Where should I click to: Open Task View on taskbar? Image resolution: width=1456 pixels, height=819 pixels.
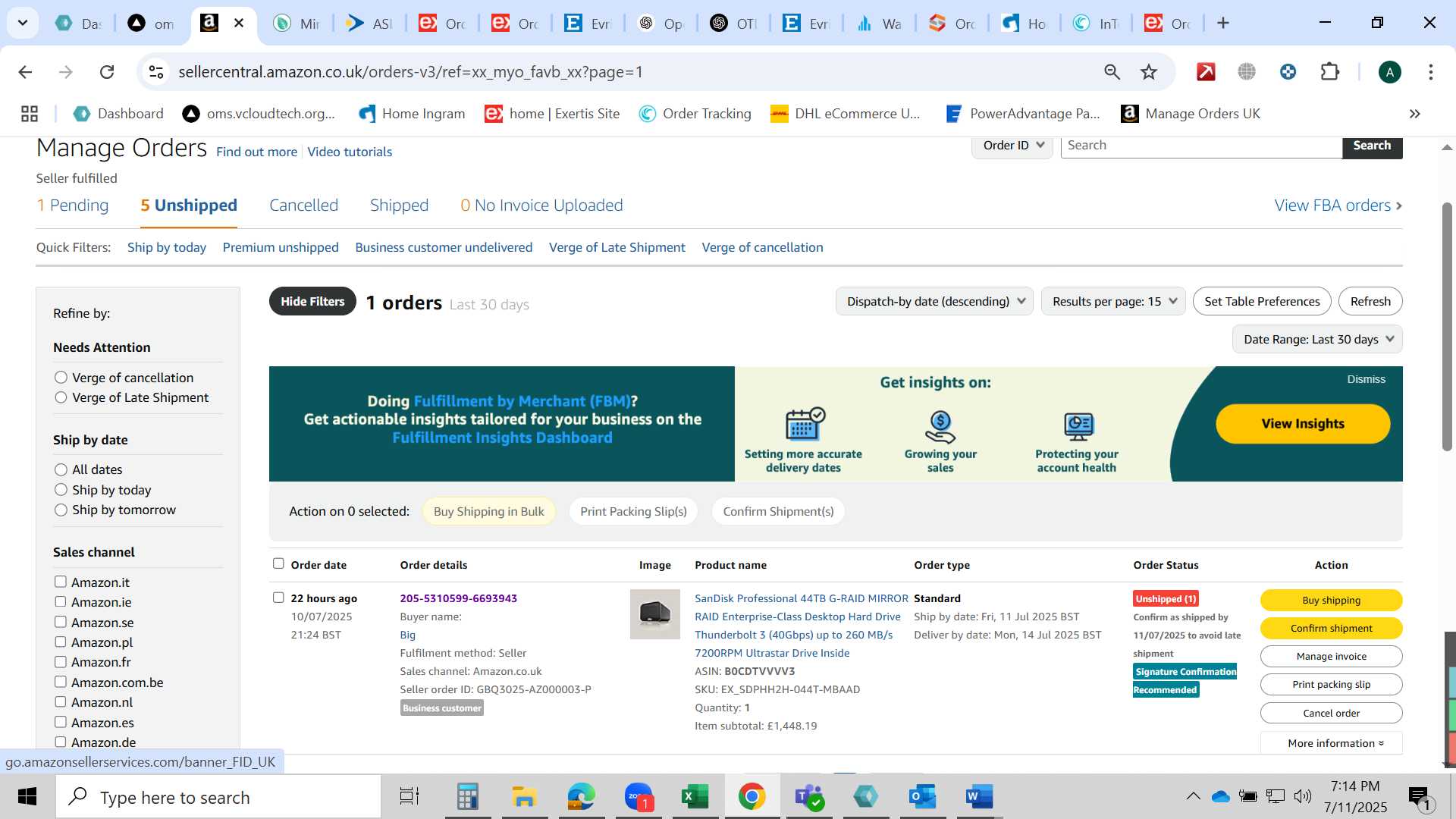409,797
